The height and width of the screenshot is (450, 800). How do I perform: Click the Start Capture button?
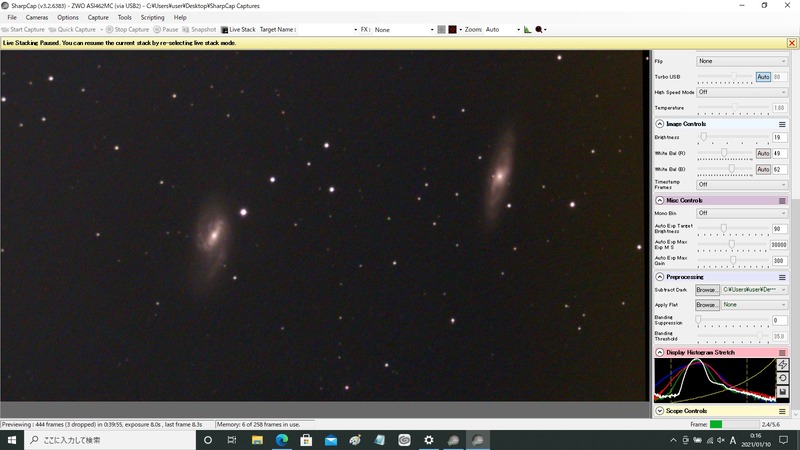coord(23,30)
